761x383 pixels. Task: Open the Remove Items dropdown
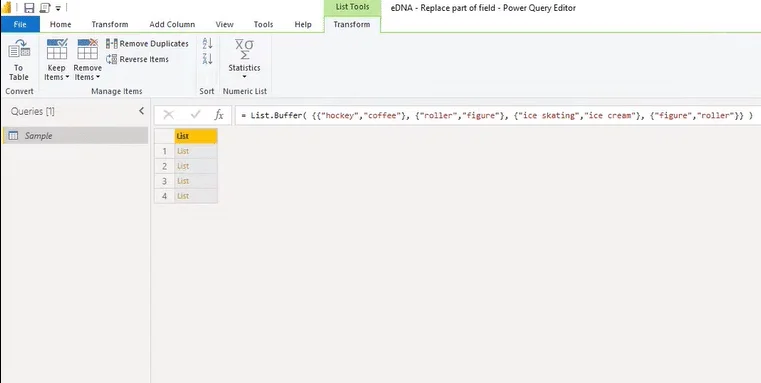click(x=87, y=60)
